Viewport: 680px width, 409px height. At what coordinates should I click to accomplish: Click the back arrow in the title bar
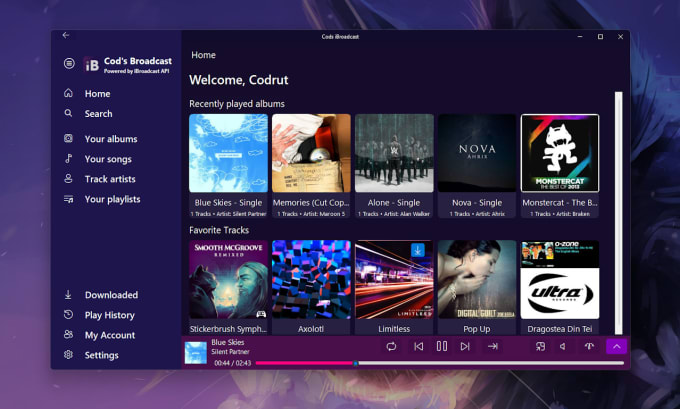(66, 35)
